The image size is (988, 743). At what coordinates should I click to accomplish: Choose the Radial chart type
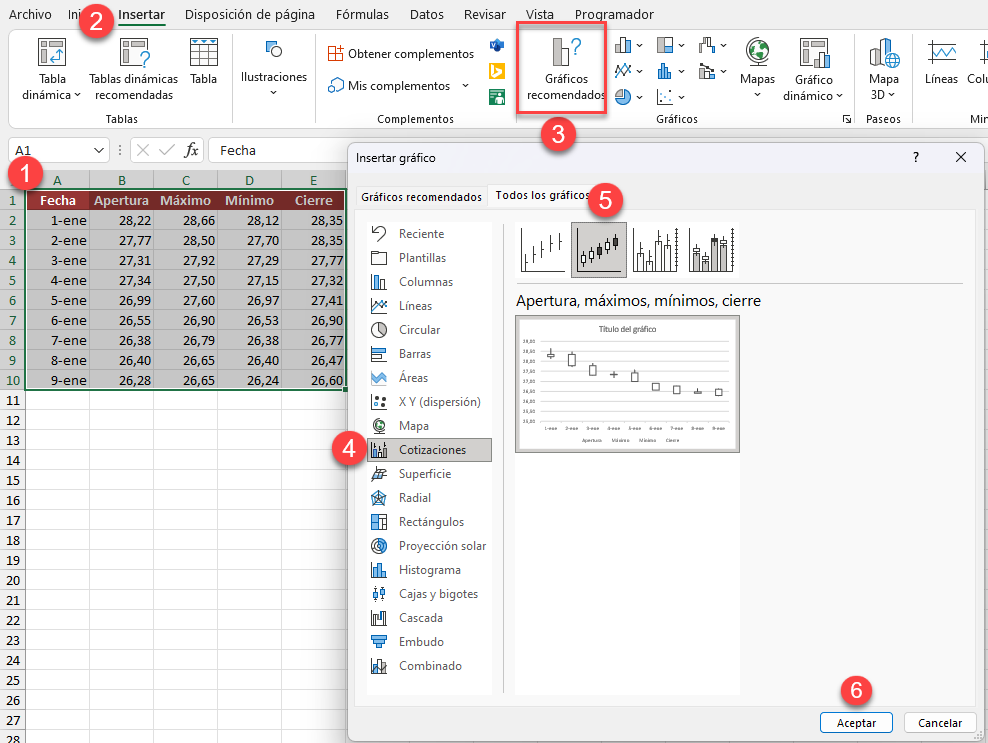click(429, 498)
